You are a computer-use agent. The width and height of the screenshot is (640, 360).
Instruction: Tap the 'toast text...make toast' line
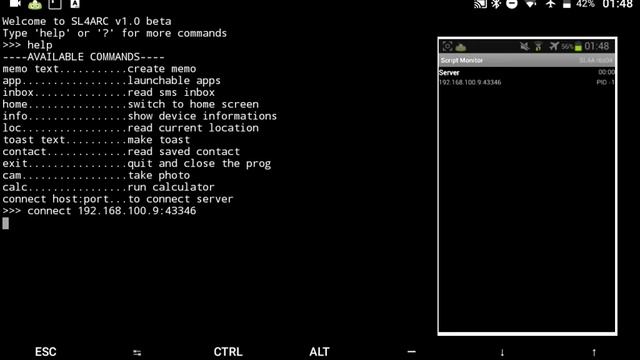point(96,140)
